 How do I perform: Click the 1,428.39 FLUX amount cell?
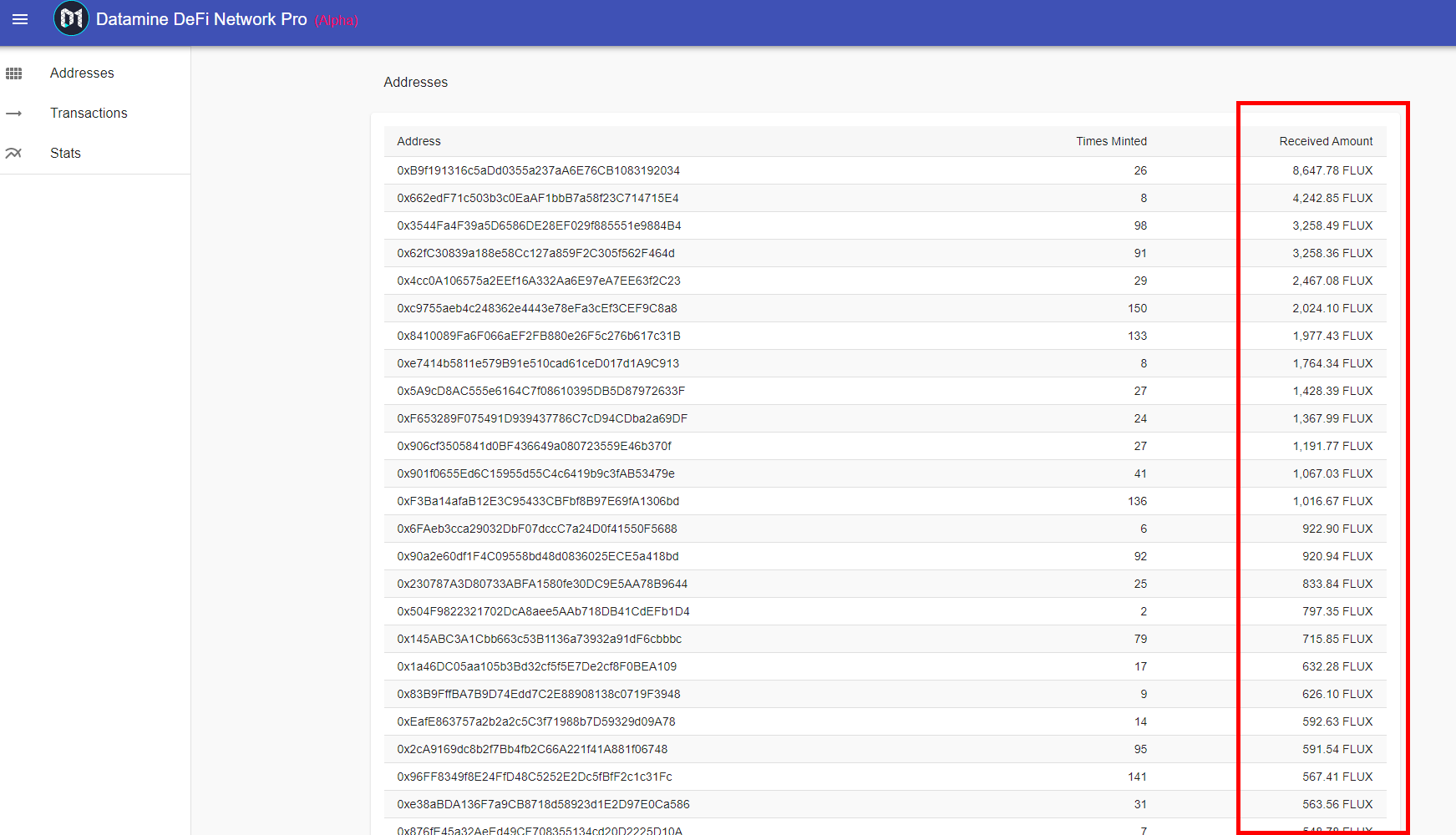[1332, 391]
